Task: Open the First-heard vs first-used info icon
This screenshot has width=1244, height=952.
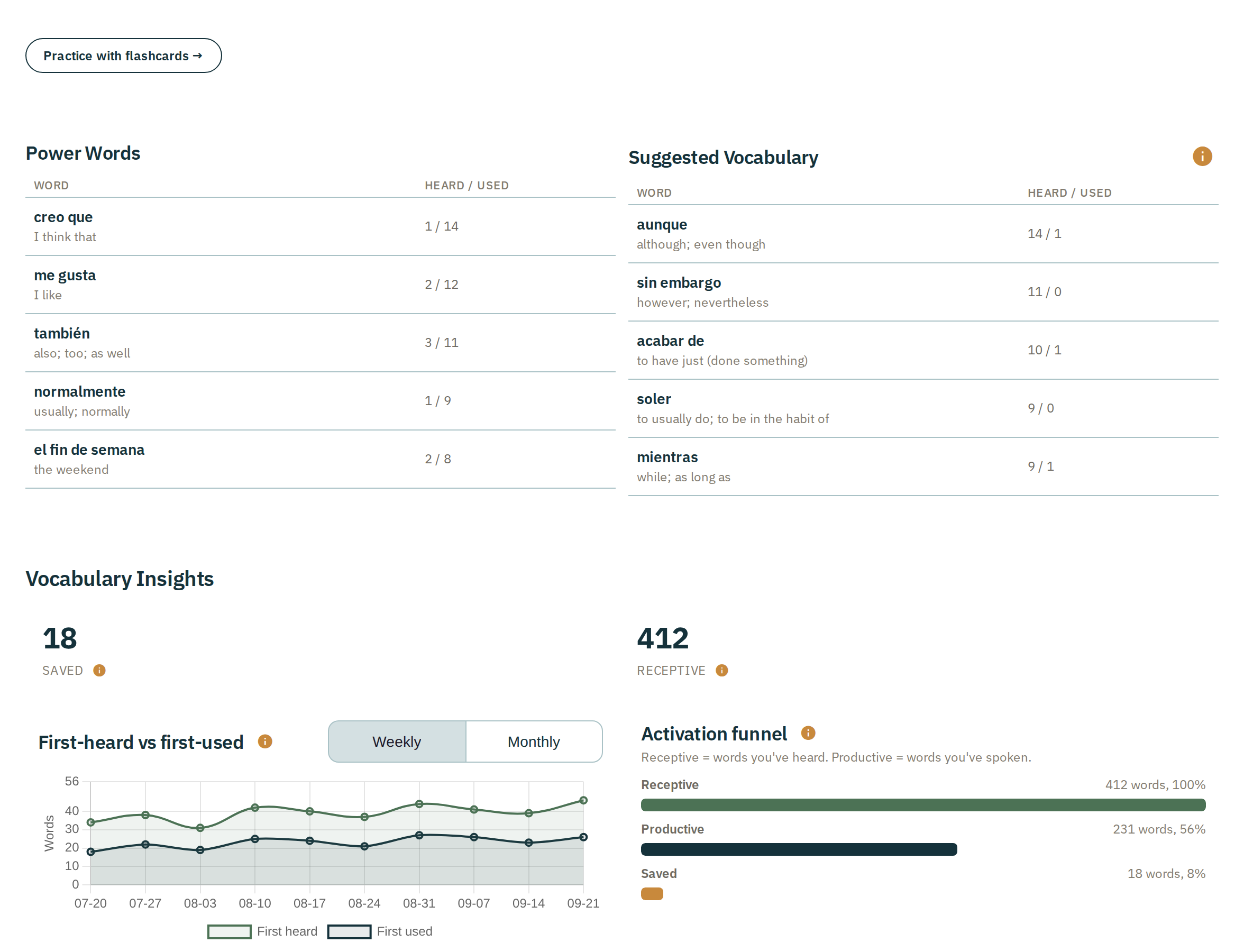Action: 264,741
